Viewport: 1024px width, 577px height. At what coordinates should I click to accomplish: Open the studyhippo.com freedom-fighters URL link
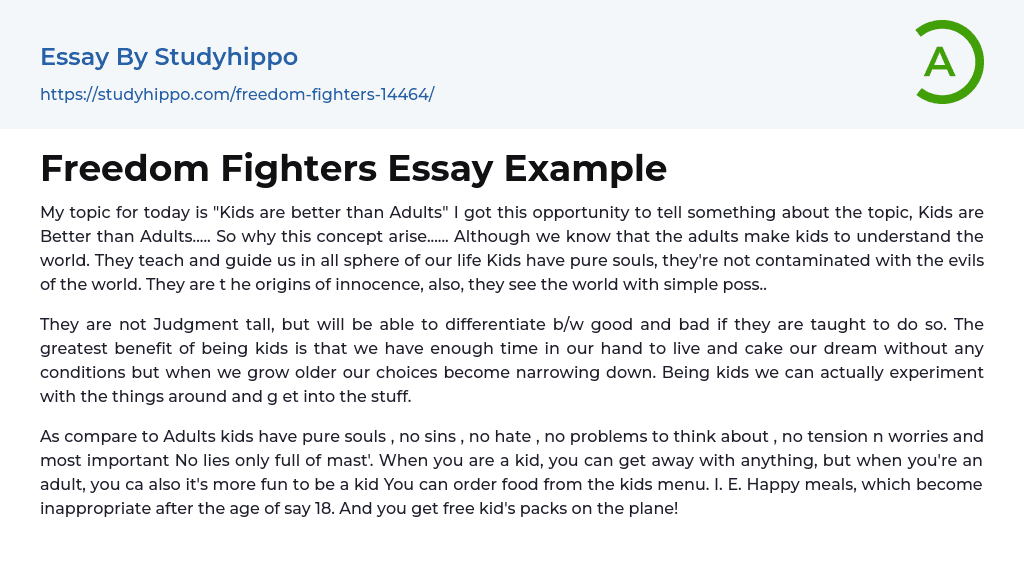237,94
